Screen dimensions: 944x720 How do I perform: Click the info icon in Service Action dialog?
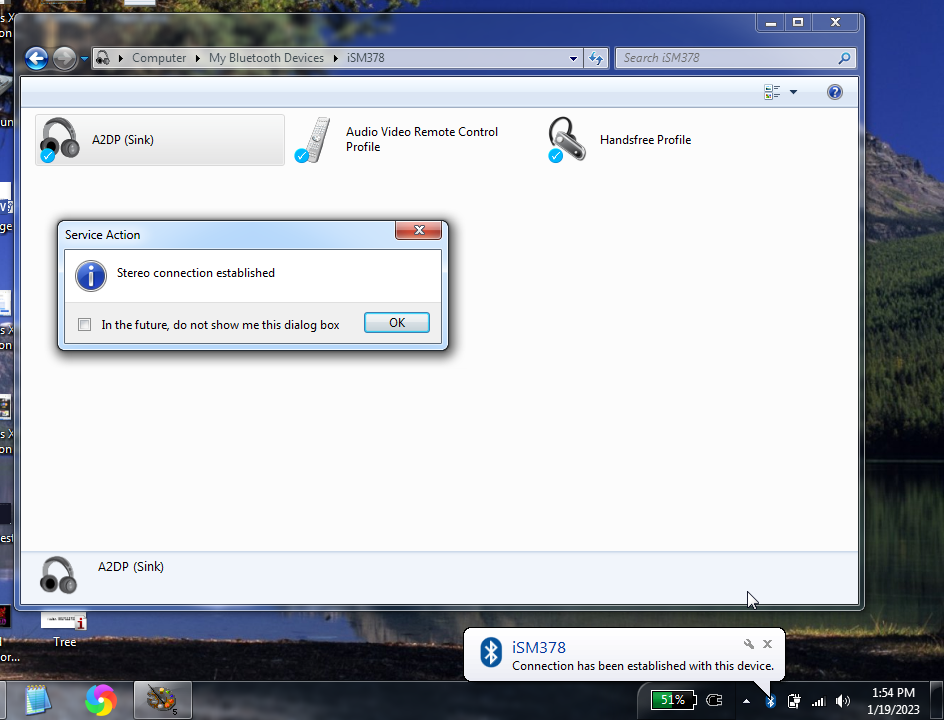point(91,276)
